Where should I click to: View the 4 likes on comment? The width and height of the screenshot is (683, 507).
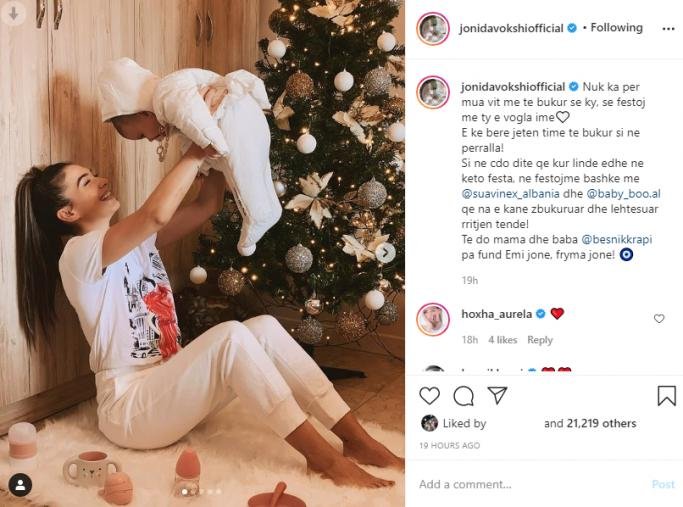(502, 340)
